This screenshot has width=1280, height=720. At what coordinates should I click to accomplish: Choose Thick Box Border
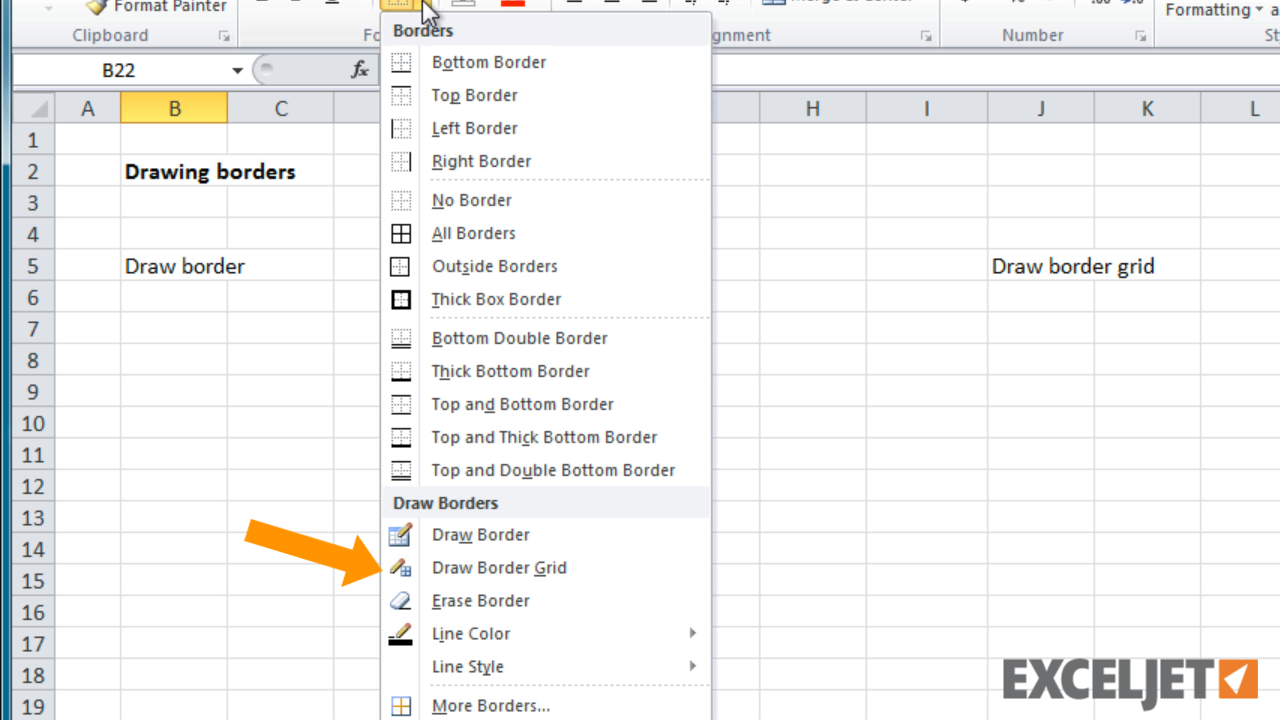point(496,299)
